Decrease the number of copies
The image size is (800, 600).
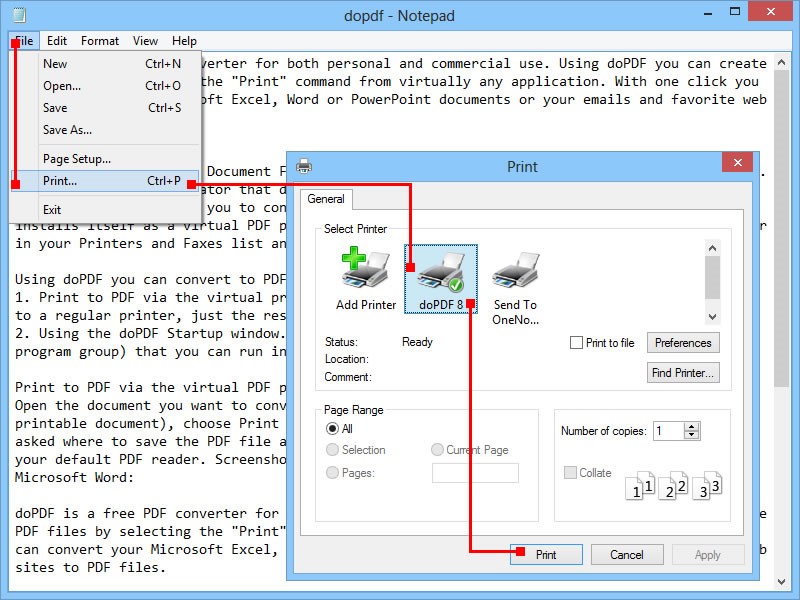point(691,435)
